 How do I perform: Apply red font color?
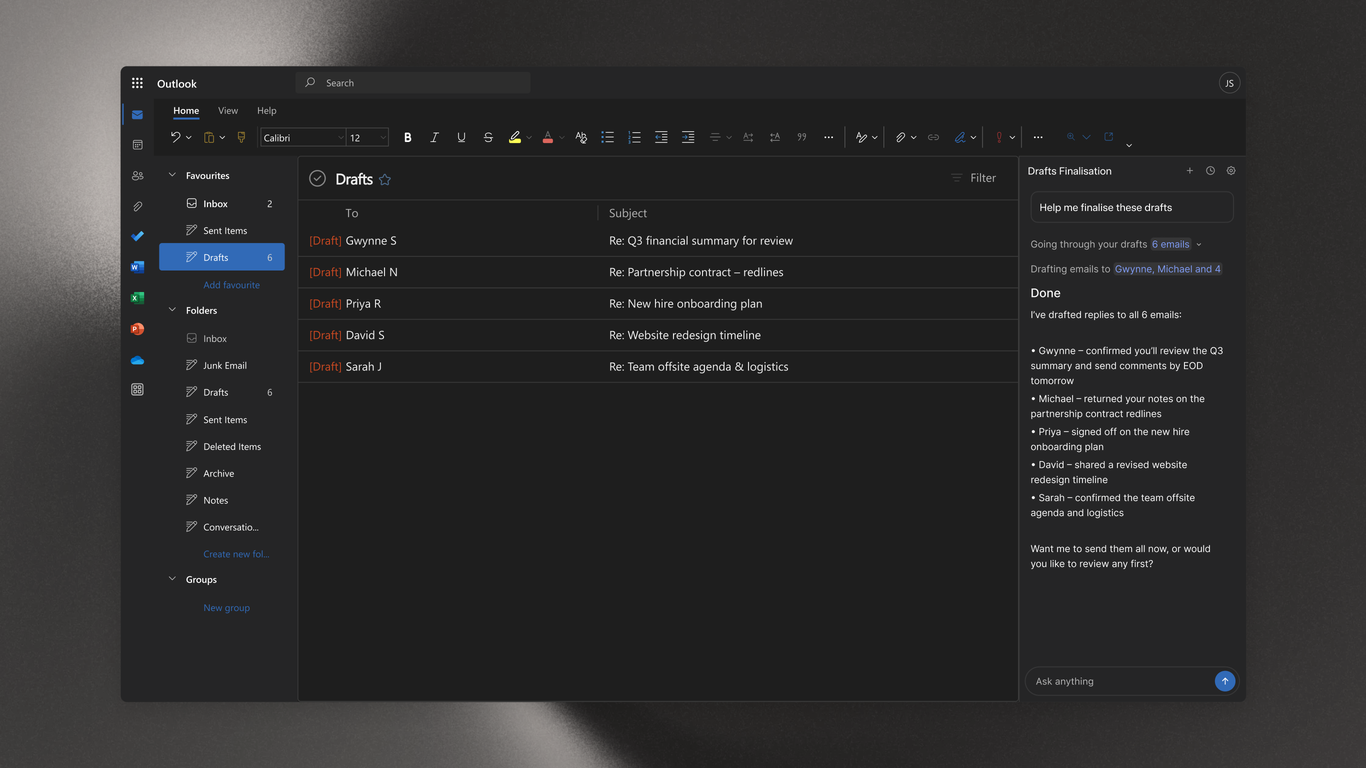pos(548,137)
